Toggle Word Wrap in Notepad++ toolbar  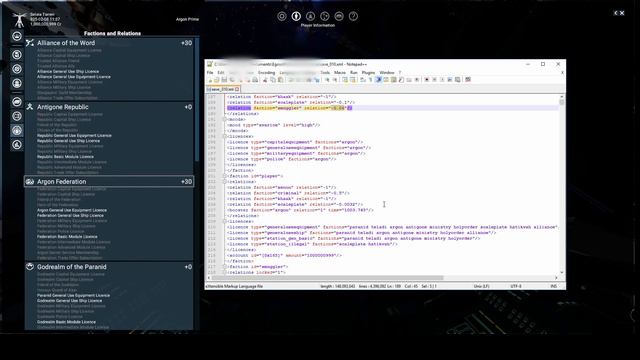pos(362,80)
